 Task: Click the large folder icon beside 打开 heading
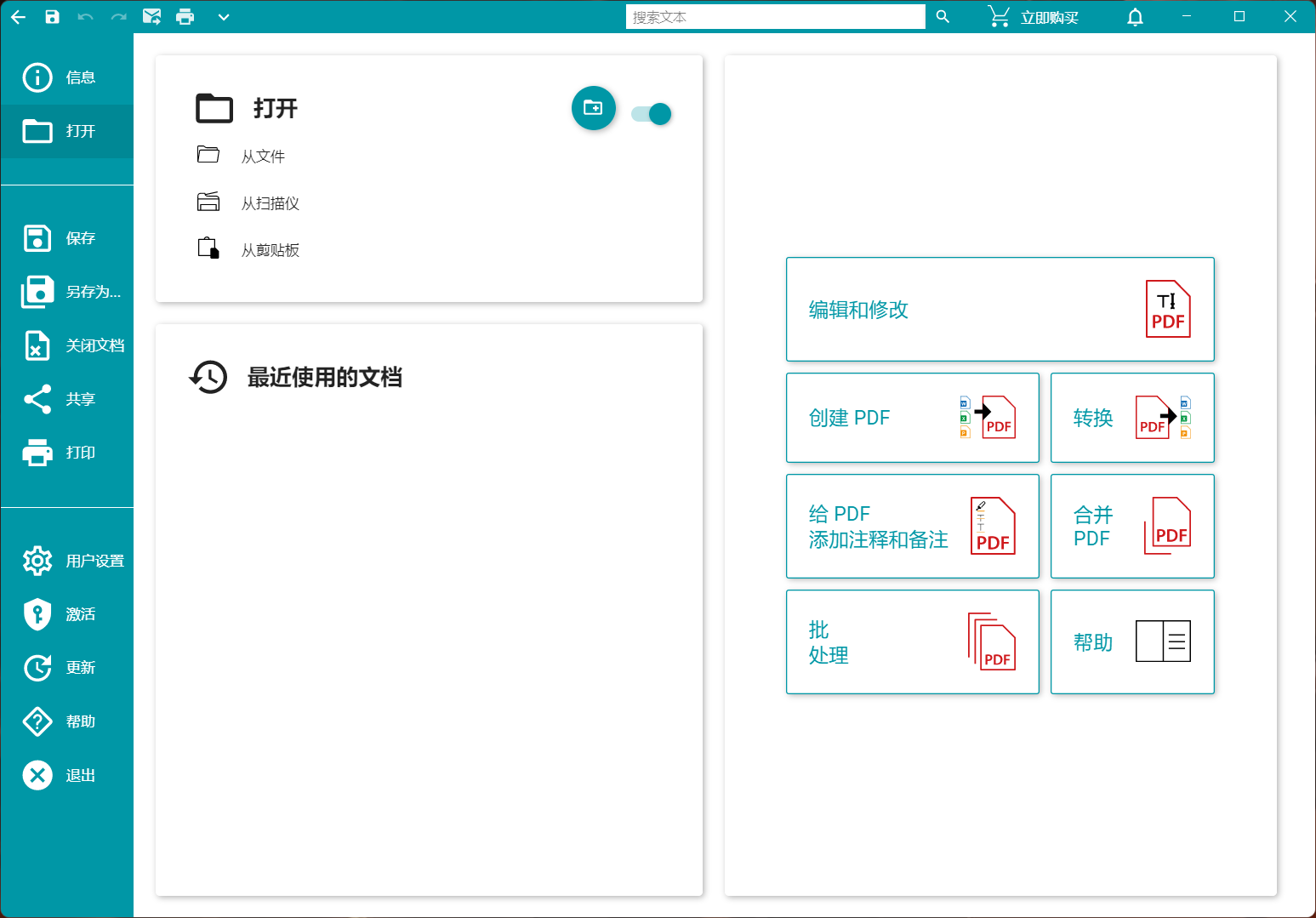214,108
